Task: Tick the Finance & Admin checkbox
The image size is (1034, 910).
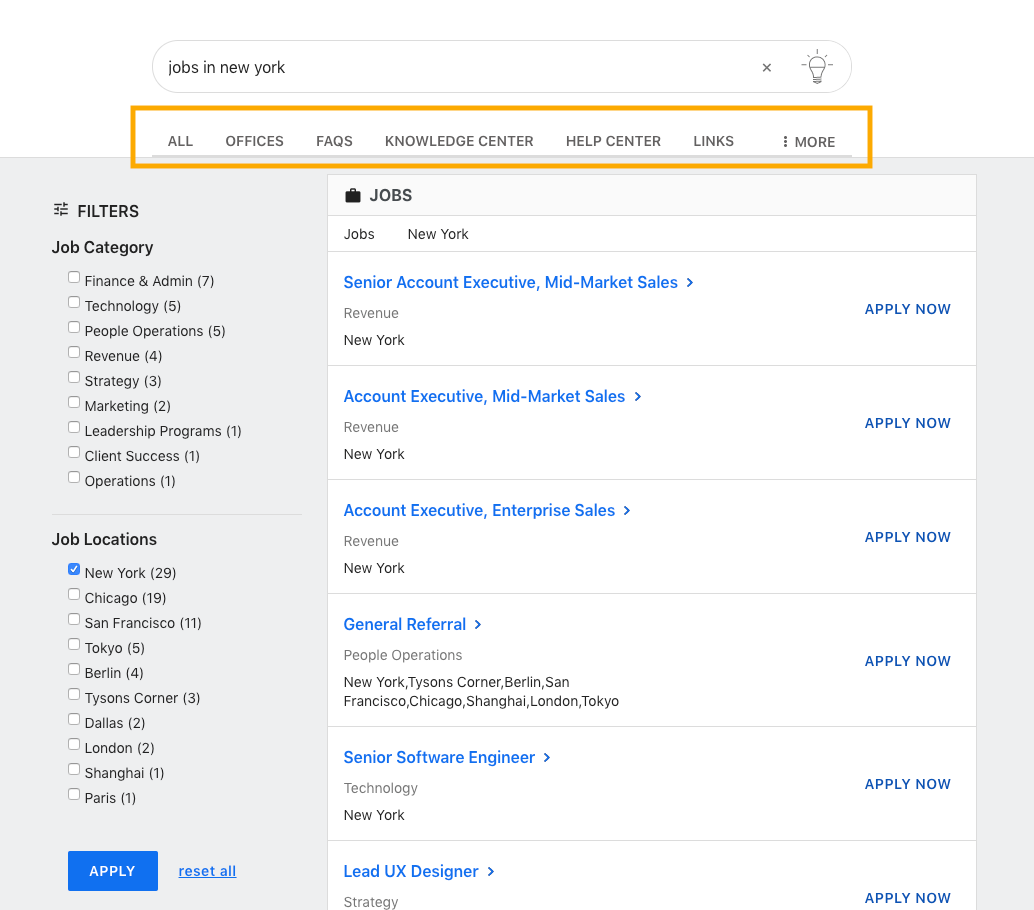Action: click(74, 278)
